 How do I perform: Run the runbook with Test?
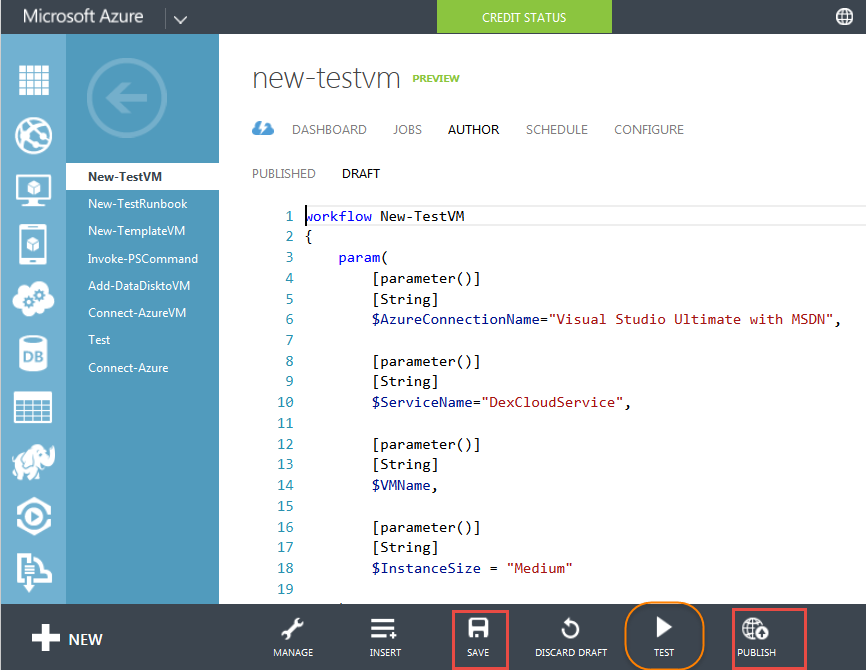coord(664,636)
